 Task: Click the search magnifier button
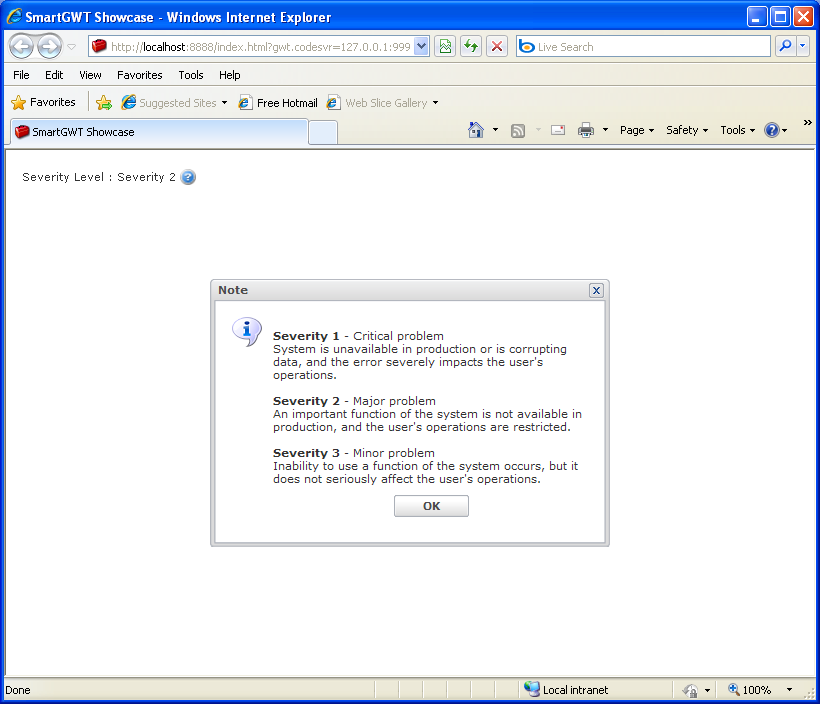pos(785,47)
